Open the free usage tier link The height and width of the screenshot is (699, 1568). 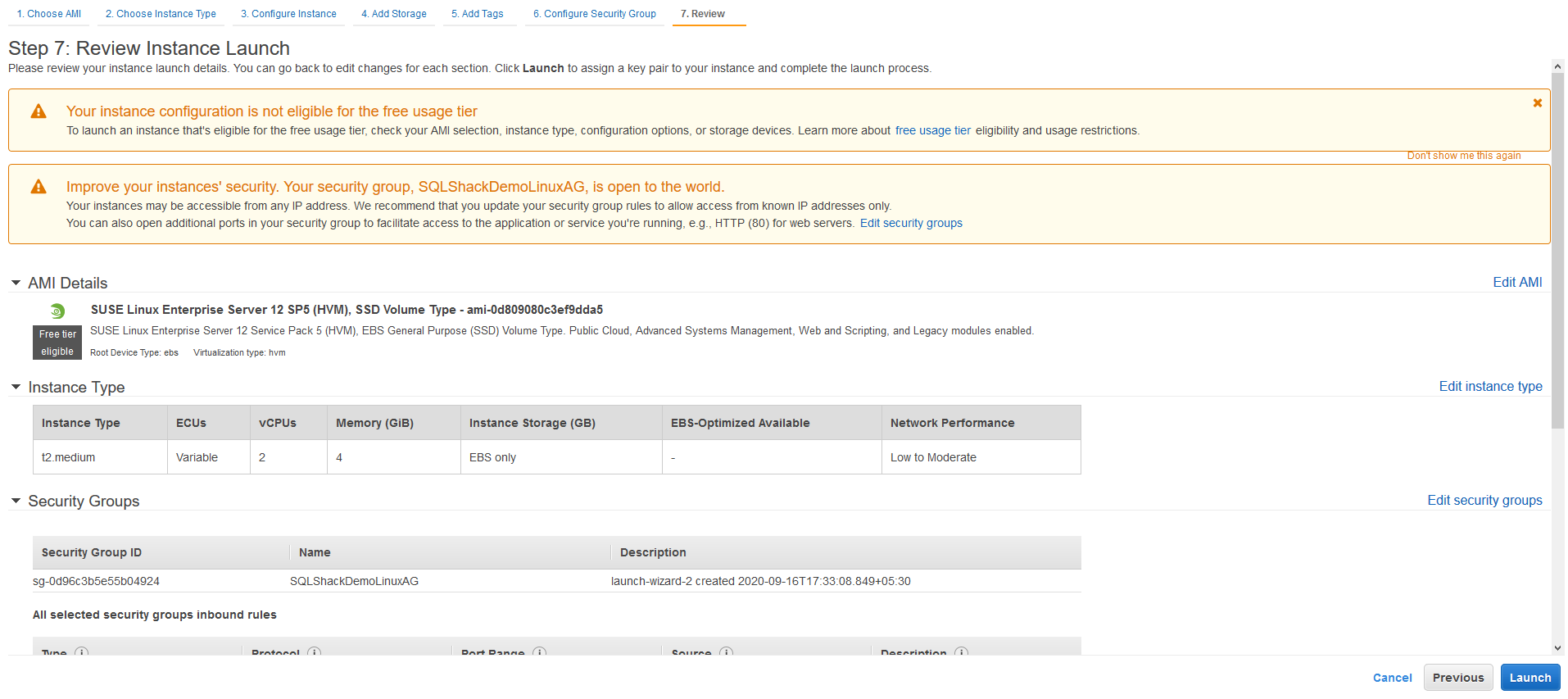click(x=932, y=130)
